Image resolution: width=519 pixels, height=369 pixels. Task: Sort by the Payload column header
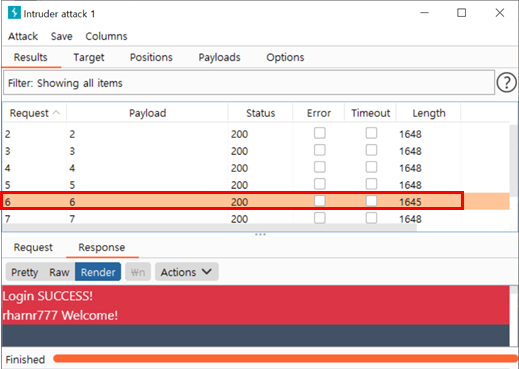point(147,113)
